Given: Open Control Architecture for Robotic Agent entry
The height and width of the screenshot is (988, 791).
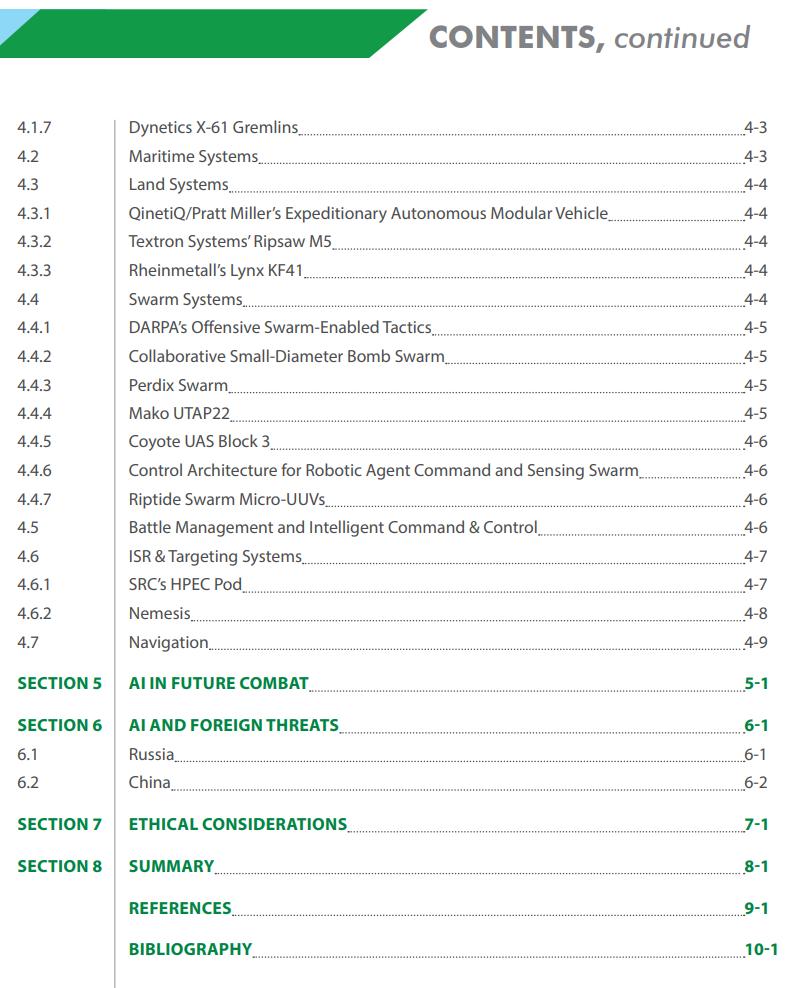Looking at the screenshot, I should click(x=383, y=471).
